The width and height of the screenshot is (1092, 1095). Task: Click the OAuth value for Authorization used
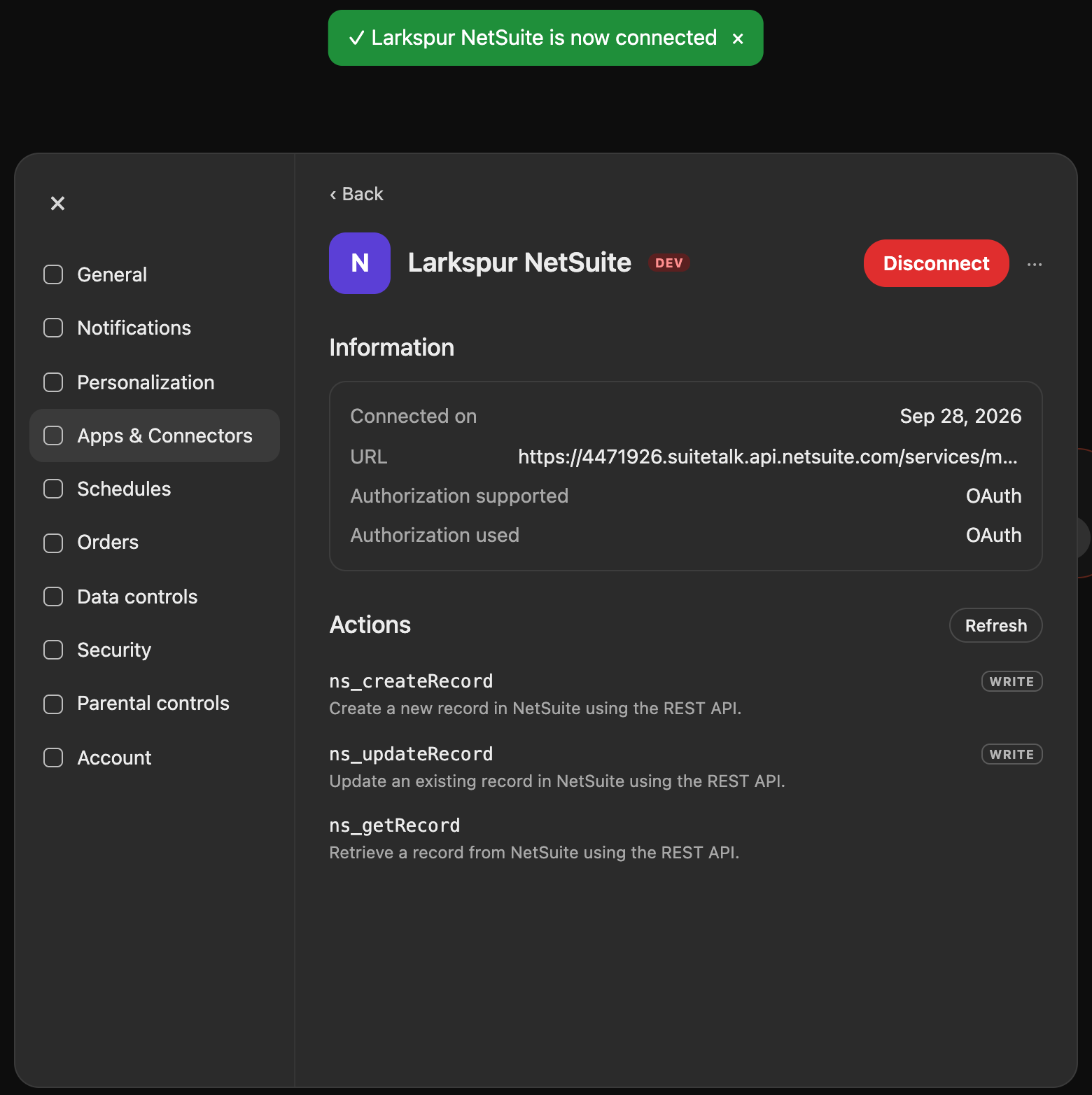(x=993, y=535)
